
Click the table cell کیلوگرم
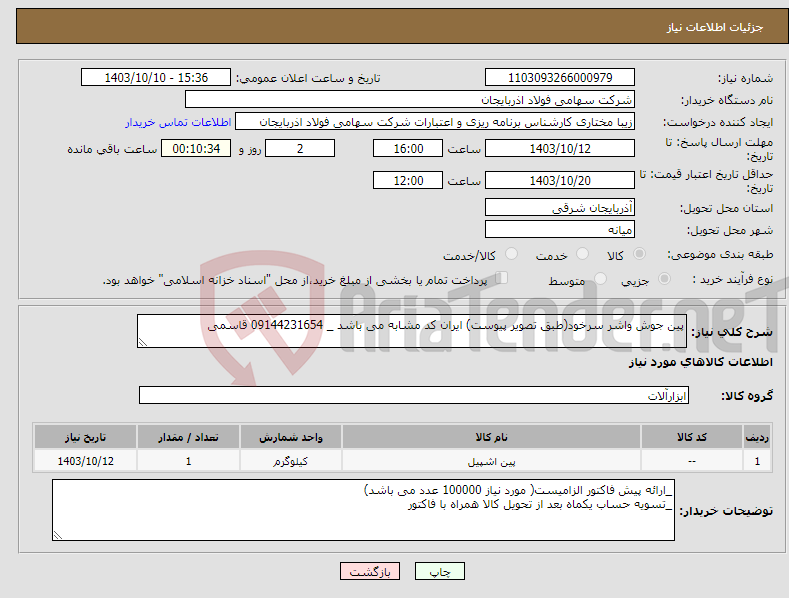pos(291,461)
